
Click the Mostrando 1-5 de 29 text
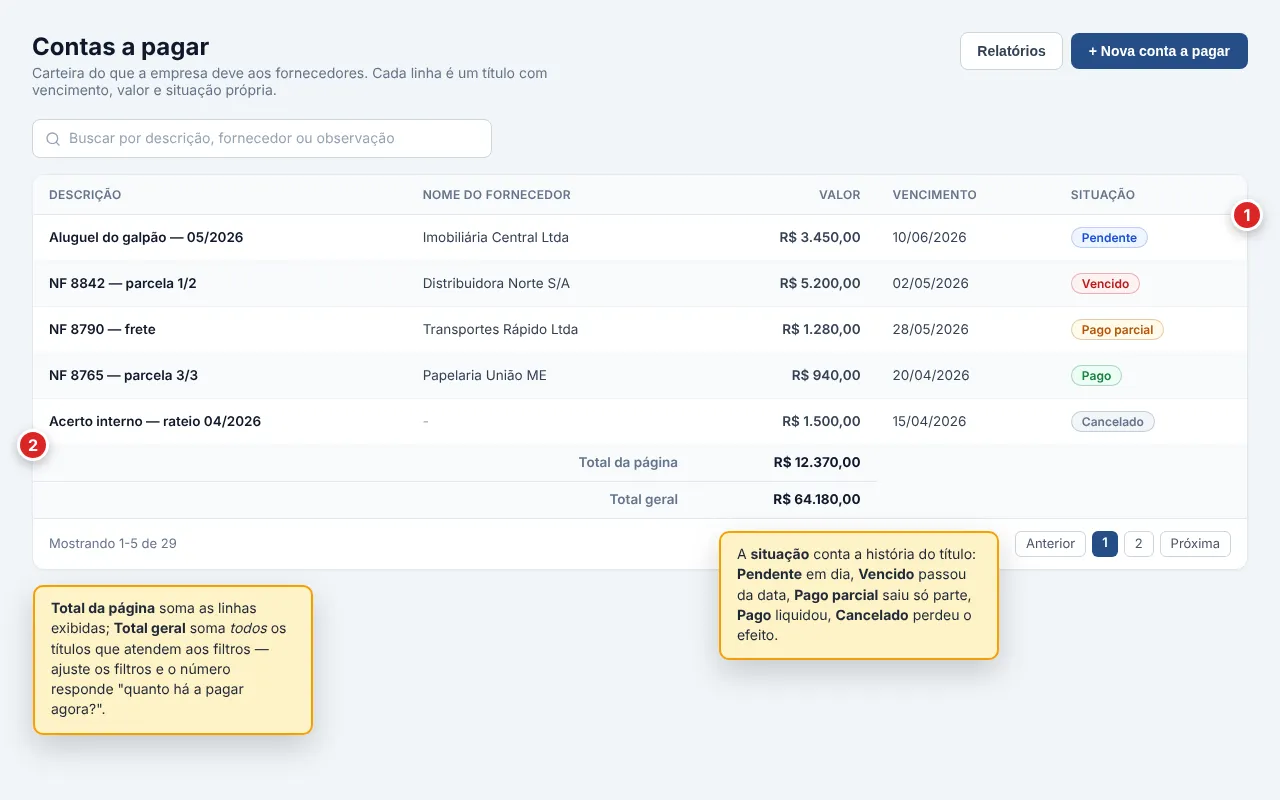(x=113, y=544)
